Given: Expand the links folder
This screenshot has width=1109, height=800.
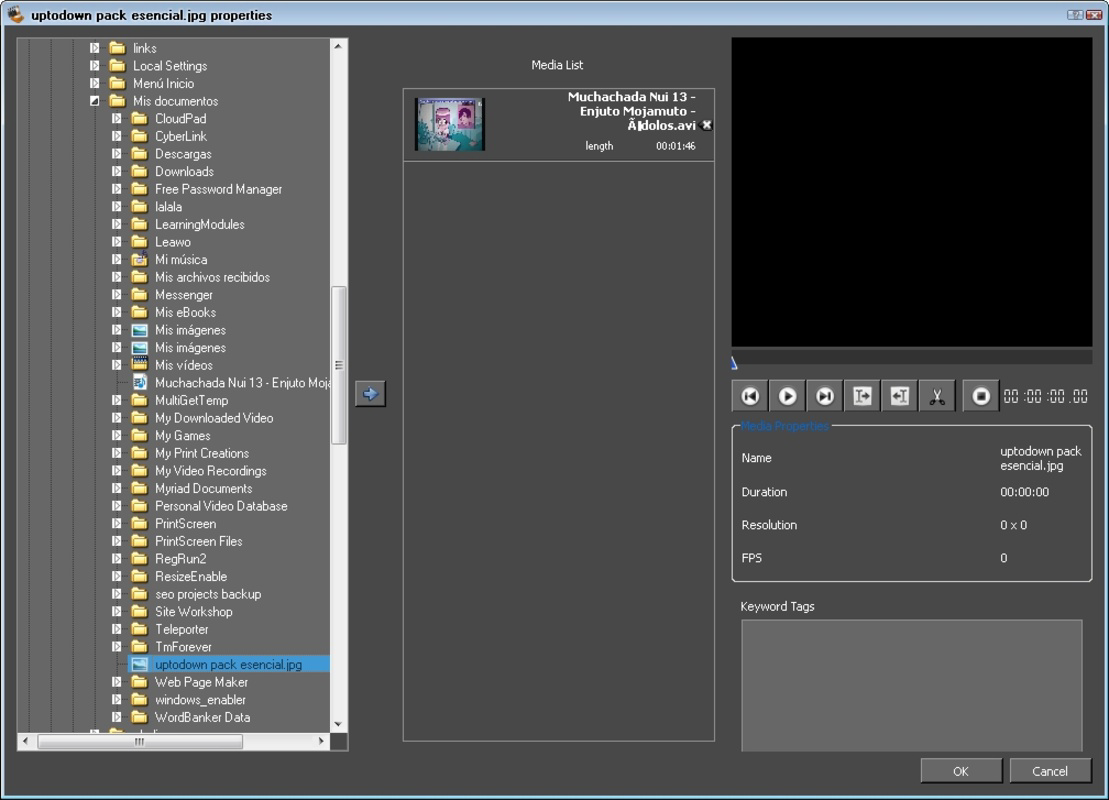Looking at the screenshot, I should click(95, 48).
